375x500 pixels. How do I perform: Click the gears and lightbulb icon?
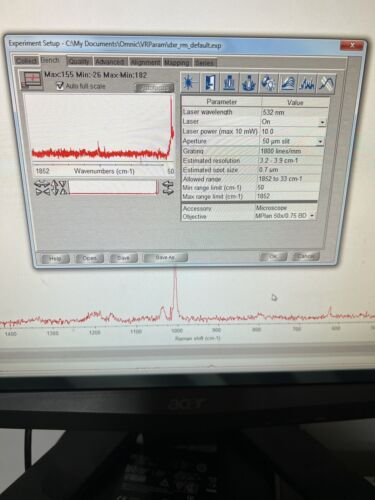(x=268, y=83)
